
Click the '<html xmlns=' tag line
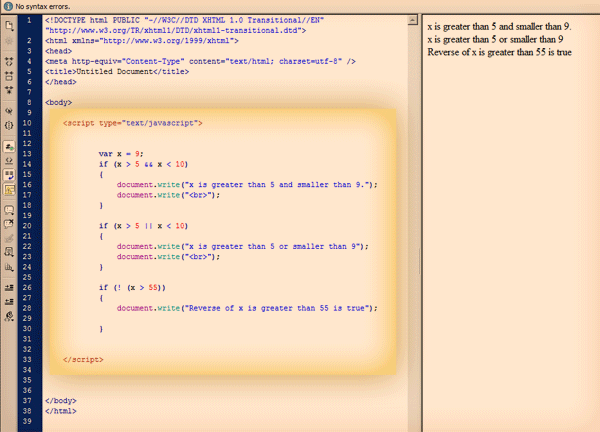[x=142, y=41]
